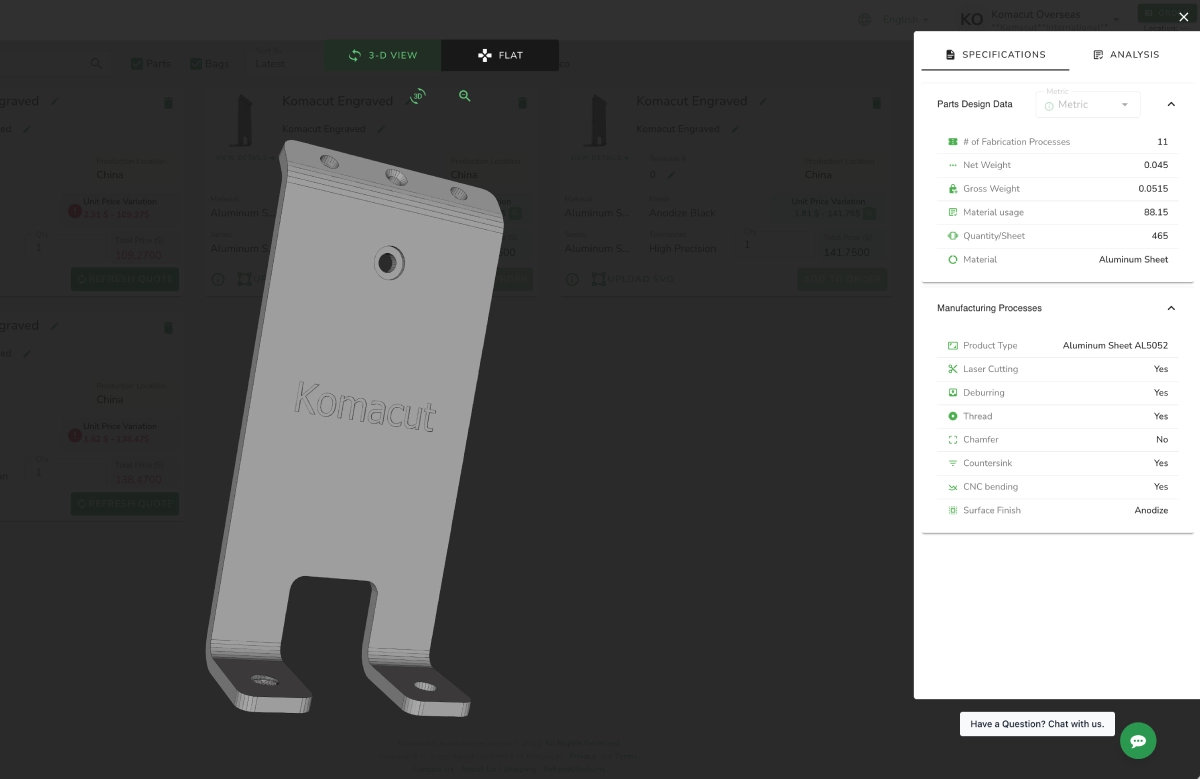Select the Specifications tab
1200x779 pixels.
[995, 55]
